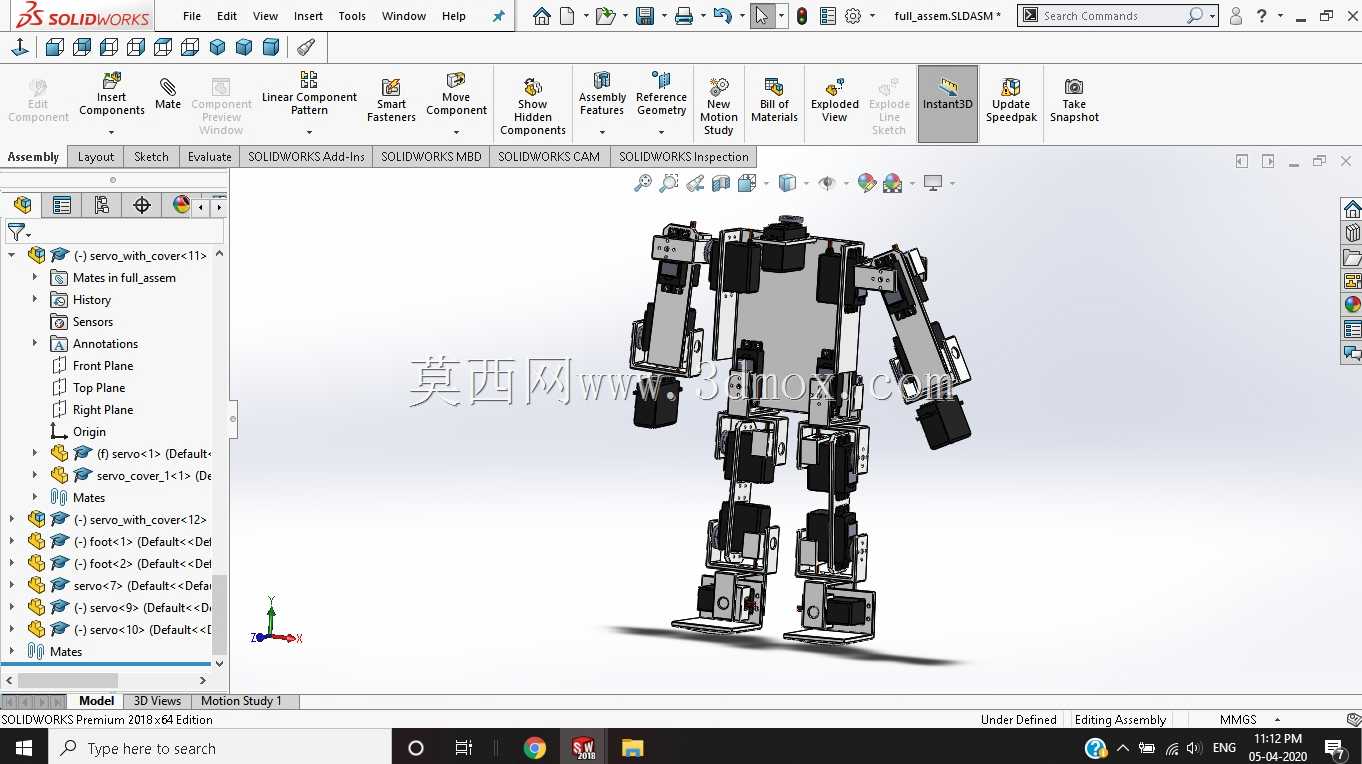Select the Smart Fasteners icon
Viewport: 1362px width, 764px height.
point(391,100)
